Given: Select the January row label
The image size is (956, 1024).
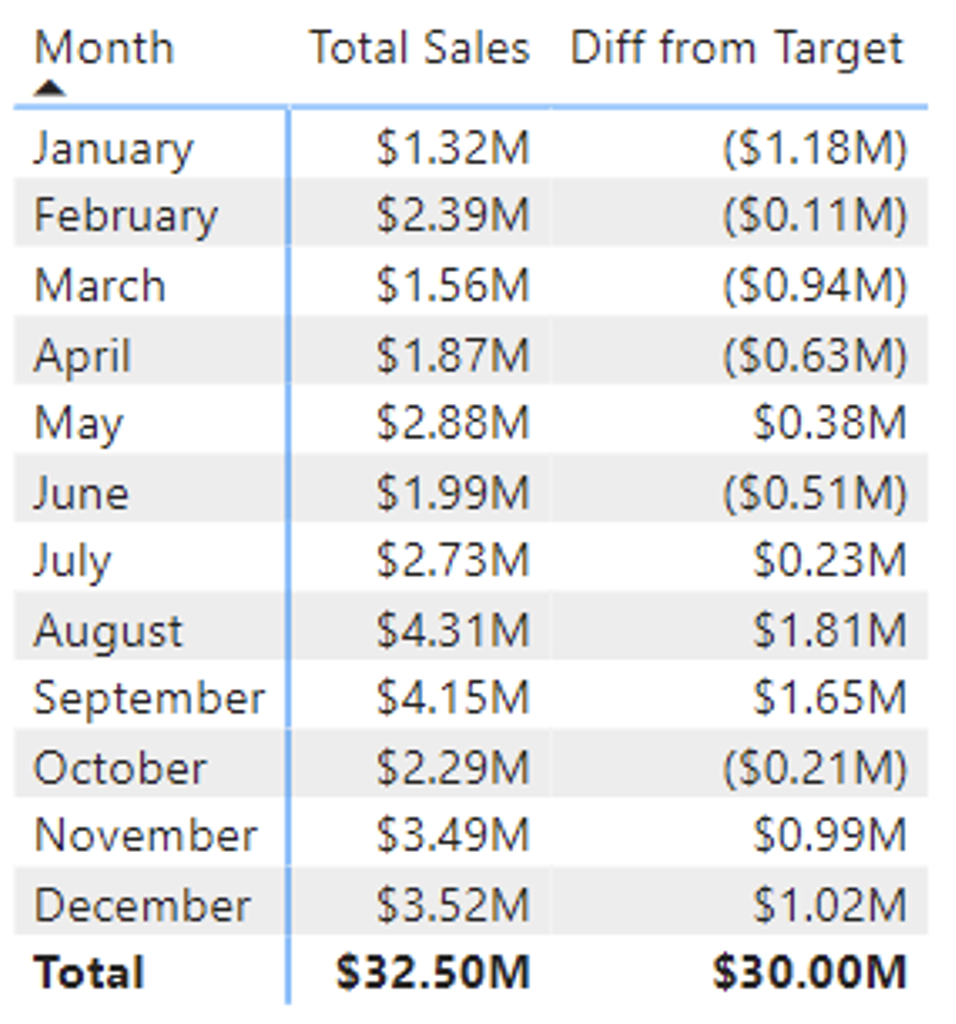Looking at the screenshot, I should [x=113, y=149].
